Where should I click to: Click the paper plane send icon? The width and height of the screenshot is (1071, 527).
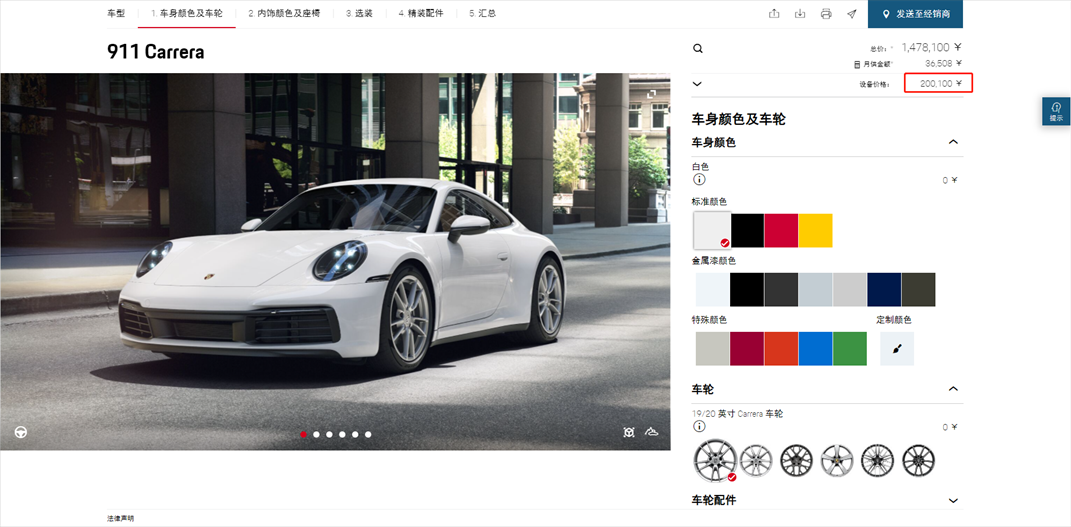[x=852, y=14]
